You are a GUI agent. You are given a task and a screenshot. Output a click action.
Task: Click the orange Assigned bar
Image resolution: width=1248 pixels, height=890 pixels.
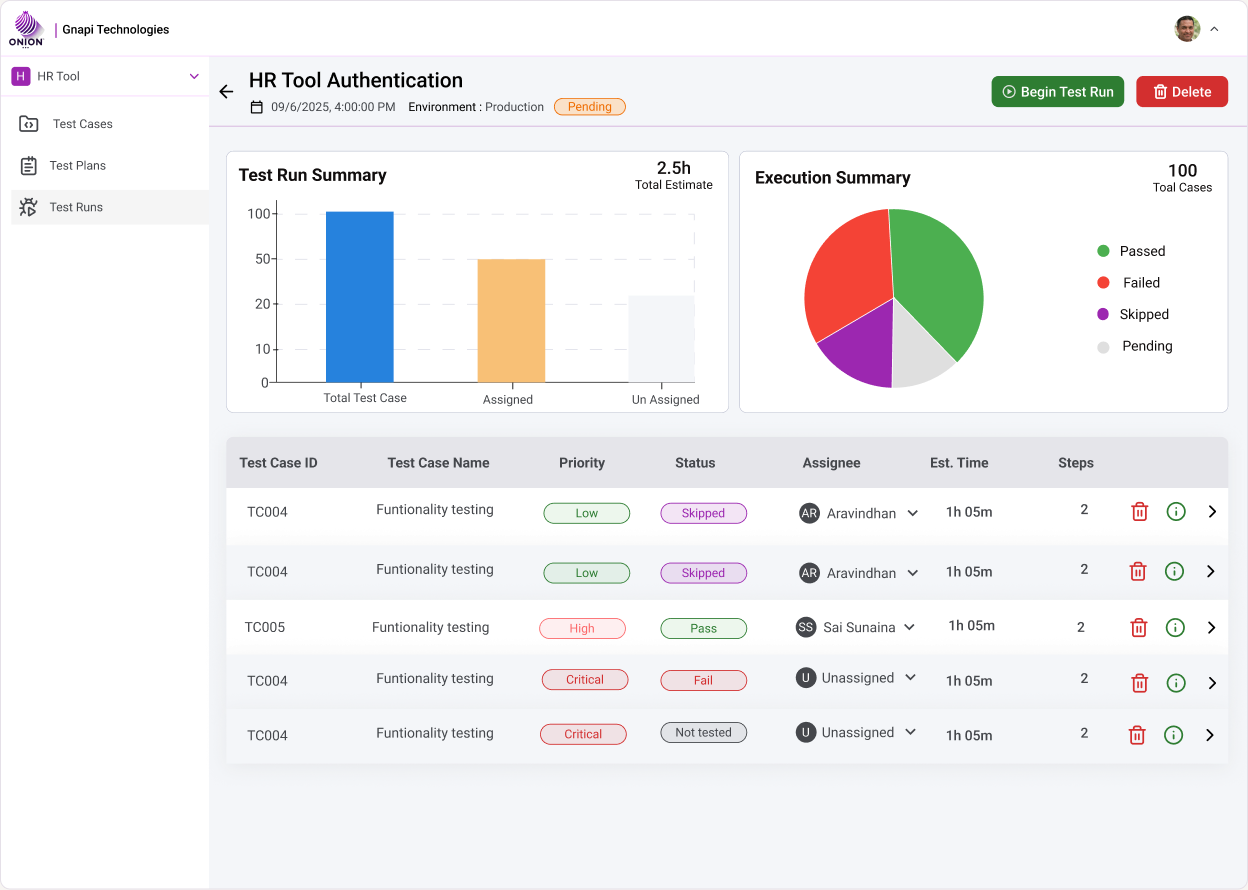pyautogui.click(x=511, y=321)
